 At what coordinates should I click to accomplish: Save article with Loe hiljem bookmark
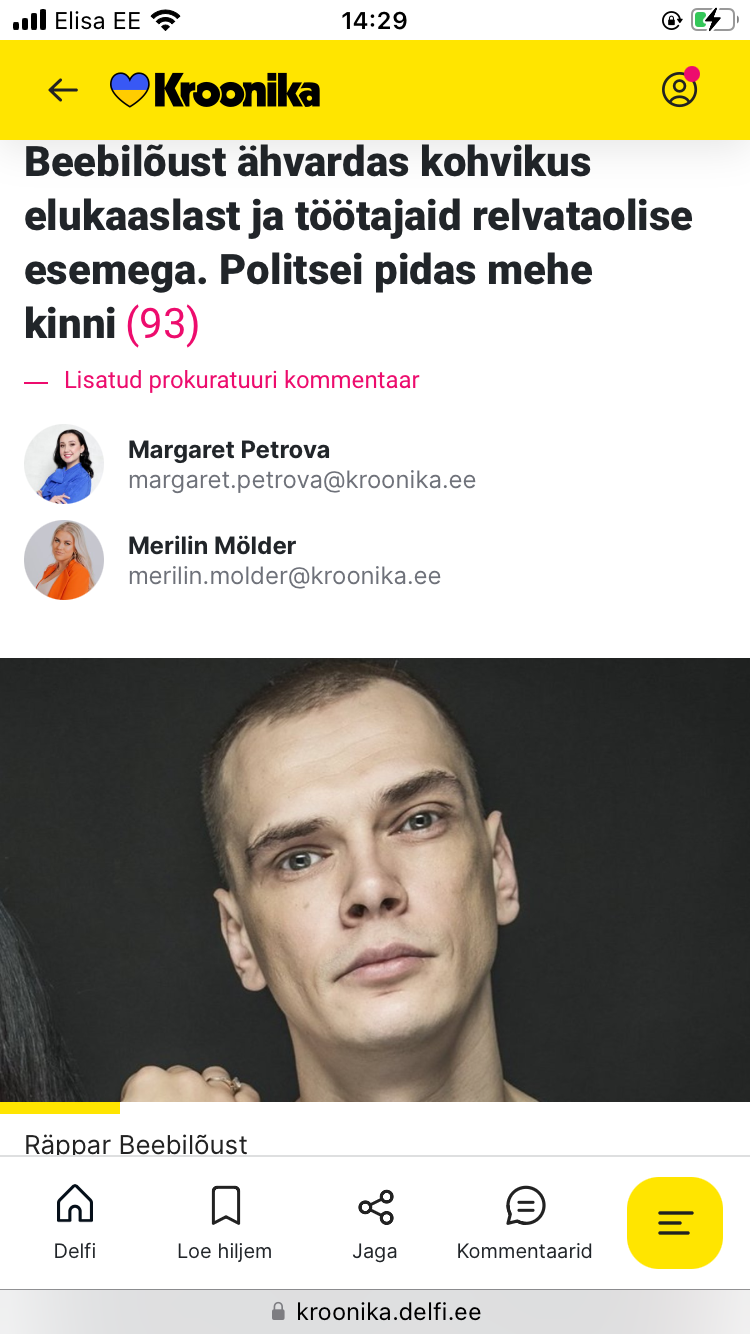[x=225, y=1222]
